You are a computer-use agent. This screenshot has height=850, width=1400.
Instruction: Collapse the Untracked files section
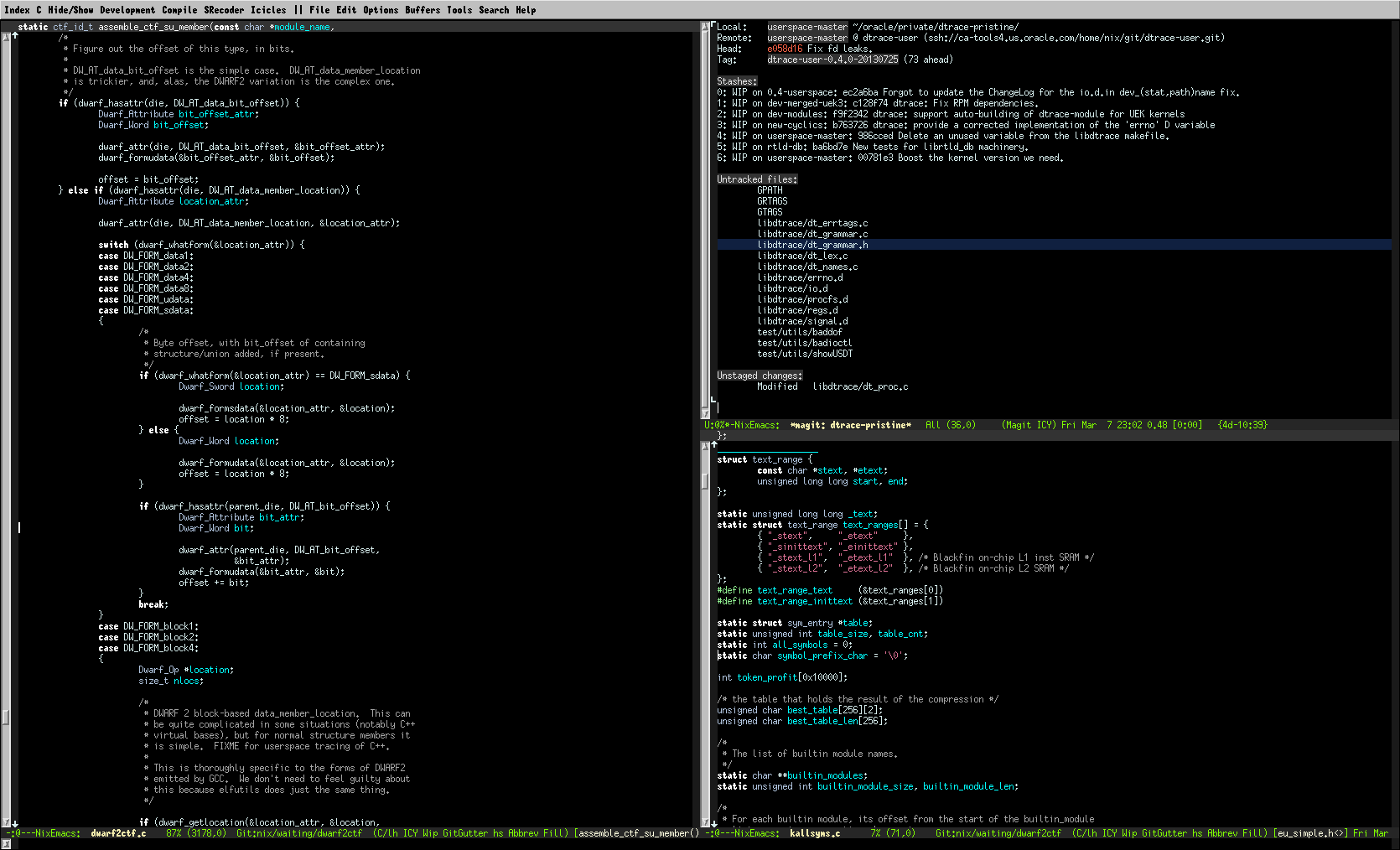[x=757, y=179]
